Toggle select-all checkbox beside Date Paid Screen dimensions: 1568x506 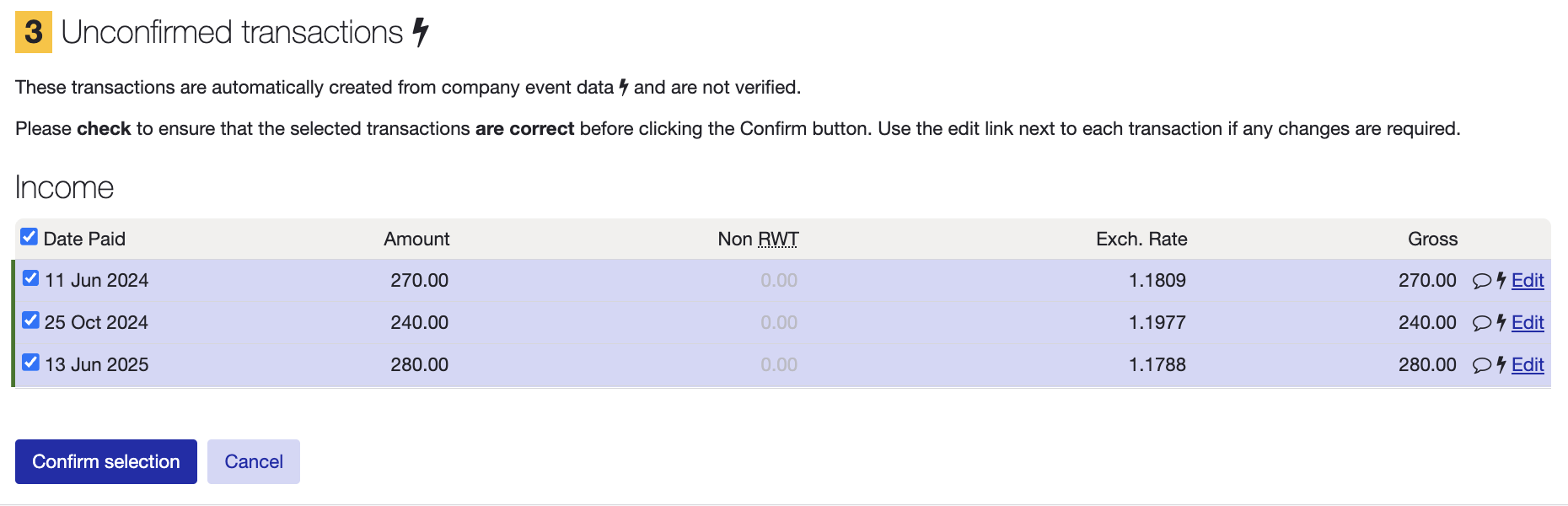[29, 236]
